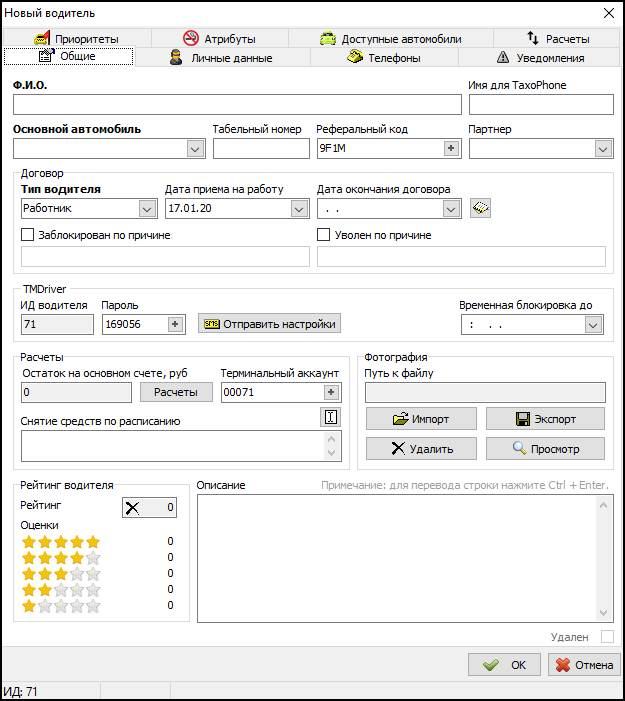Image resolution: width=625 pixels, height=701 pixels.
Task: Click the notebook icon next to contract end date
Action: (481, 208)
